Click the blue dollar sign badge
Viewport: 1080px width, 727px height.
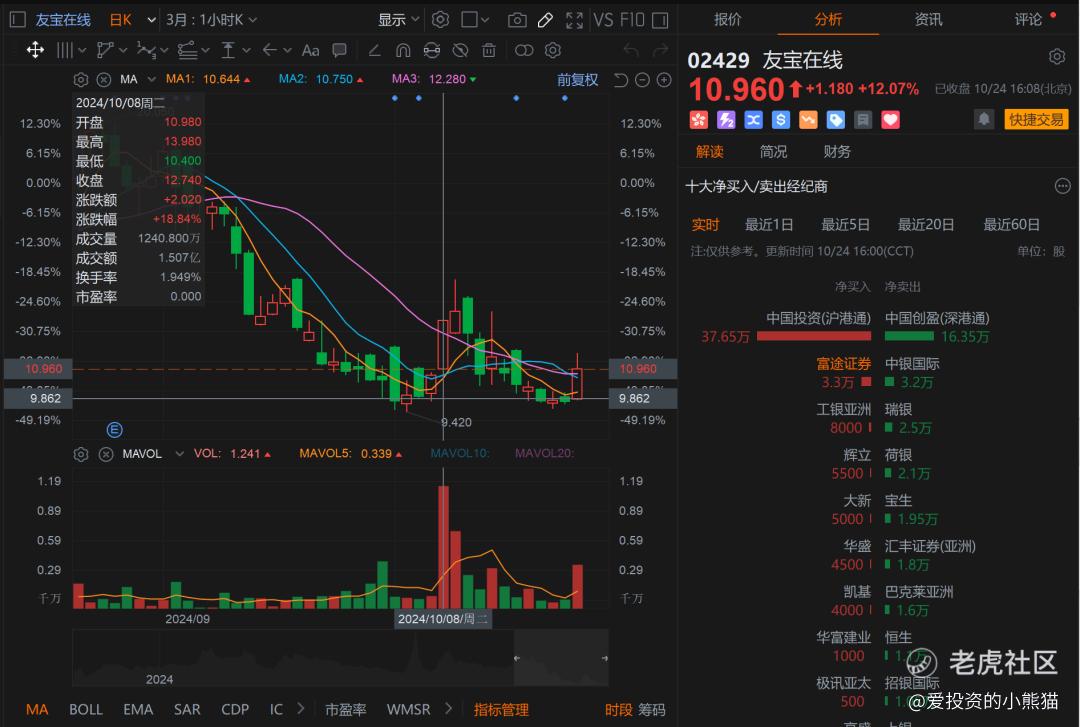pyautogui.click(x=780, y=120)
